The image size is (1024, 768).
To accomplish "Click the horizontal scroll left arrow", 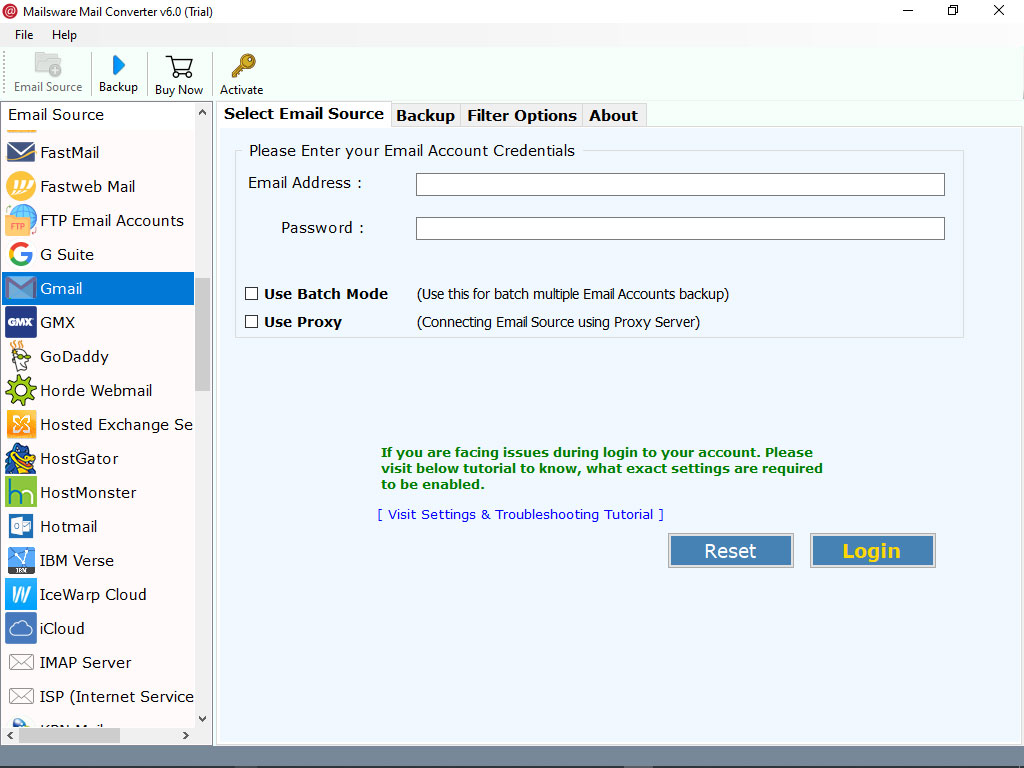I will [x=10, y=735].
